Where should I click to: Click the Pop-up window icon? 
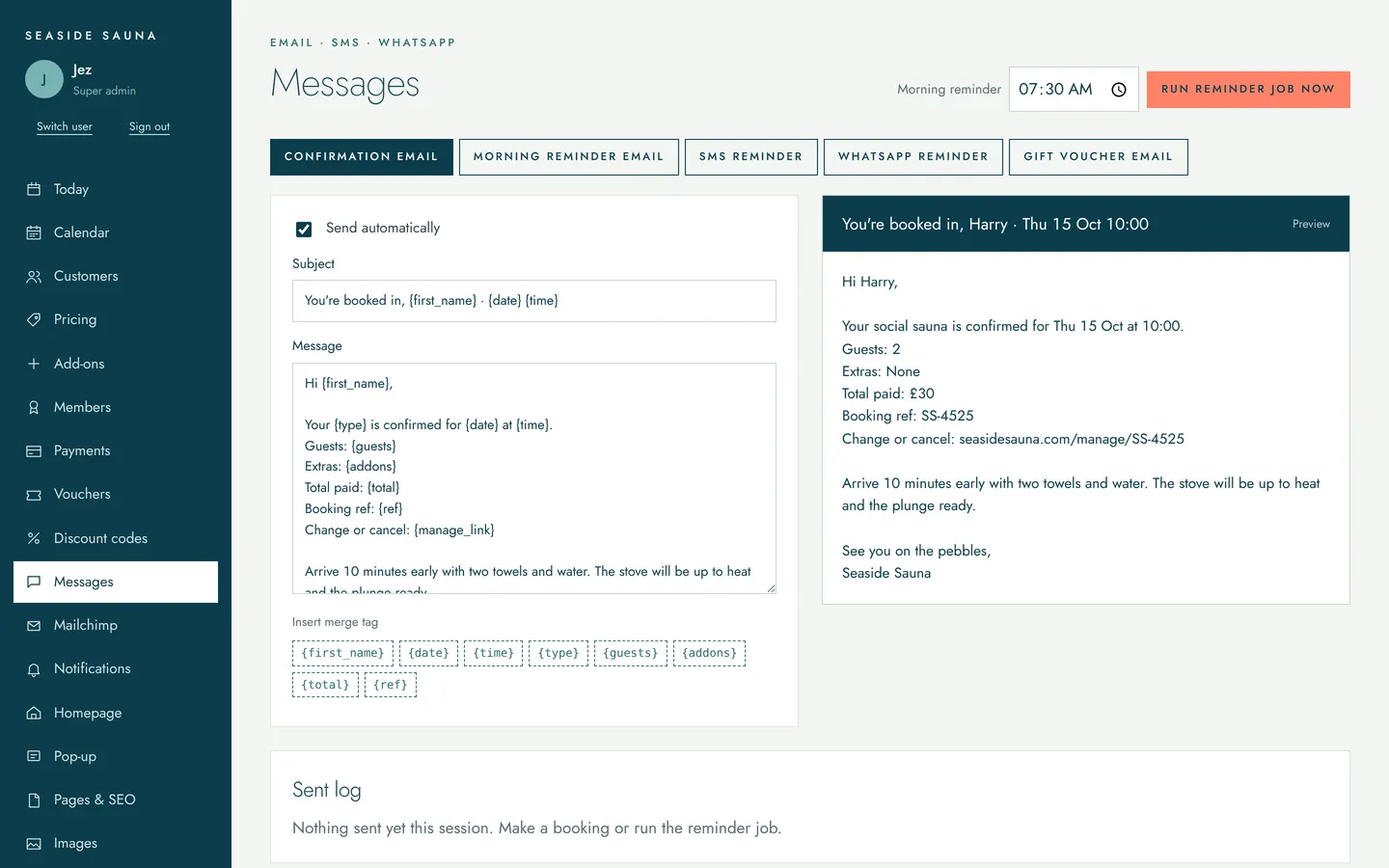coord(34,756)
